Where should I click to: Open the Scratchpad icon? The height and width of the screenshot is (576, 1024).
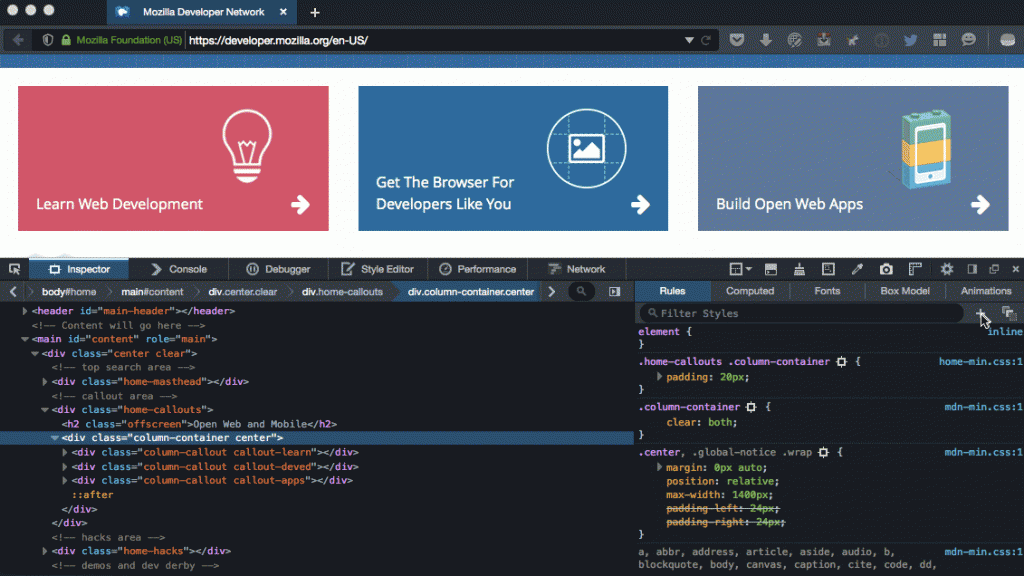coord(828,269)
